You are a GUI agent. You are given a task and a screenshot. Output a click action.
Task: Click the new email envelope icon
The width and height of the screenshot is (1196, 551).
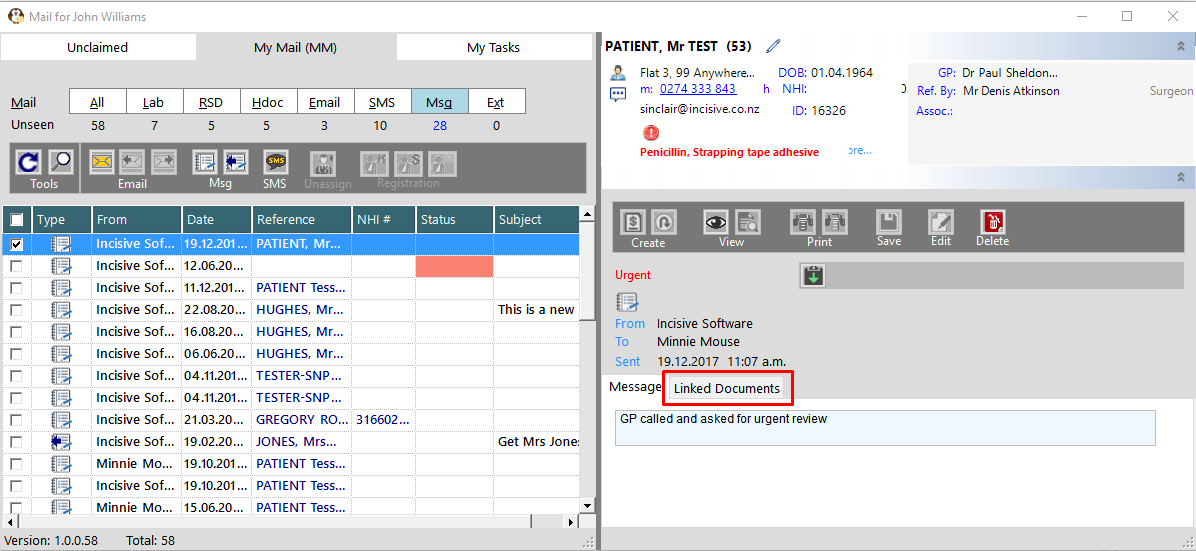click(x=101, y=163)
